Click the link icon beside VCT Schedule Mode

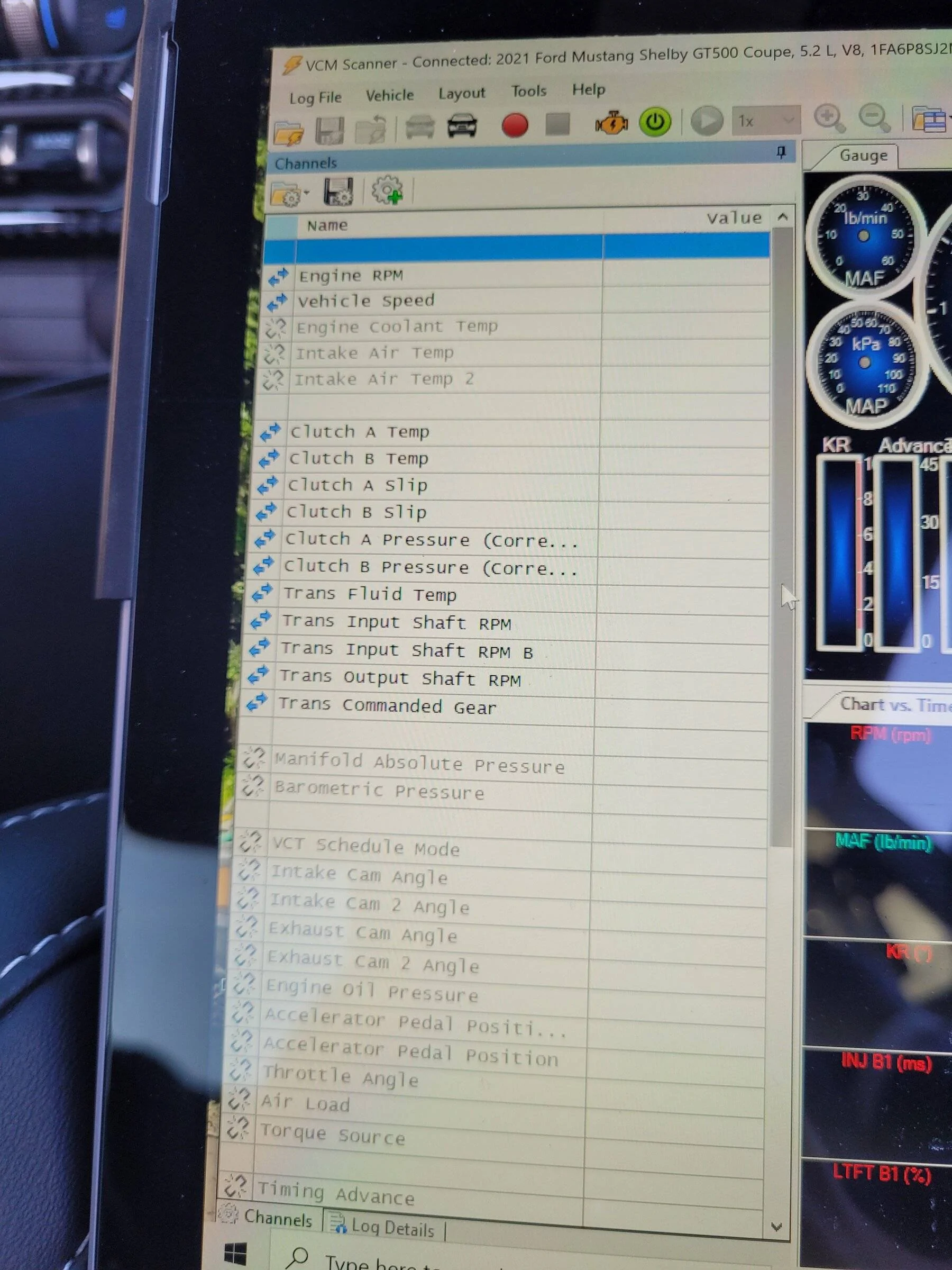[x=250, y=842]
